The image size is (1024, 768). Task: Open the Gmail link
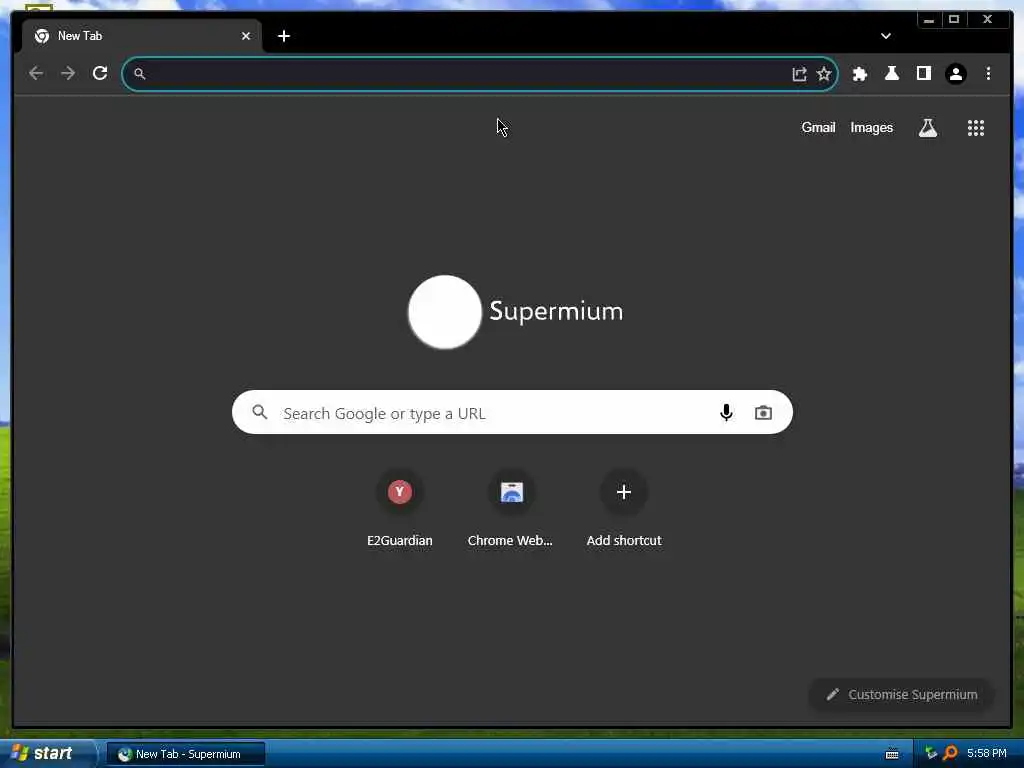pos(818,128)
